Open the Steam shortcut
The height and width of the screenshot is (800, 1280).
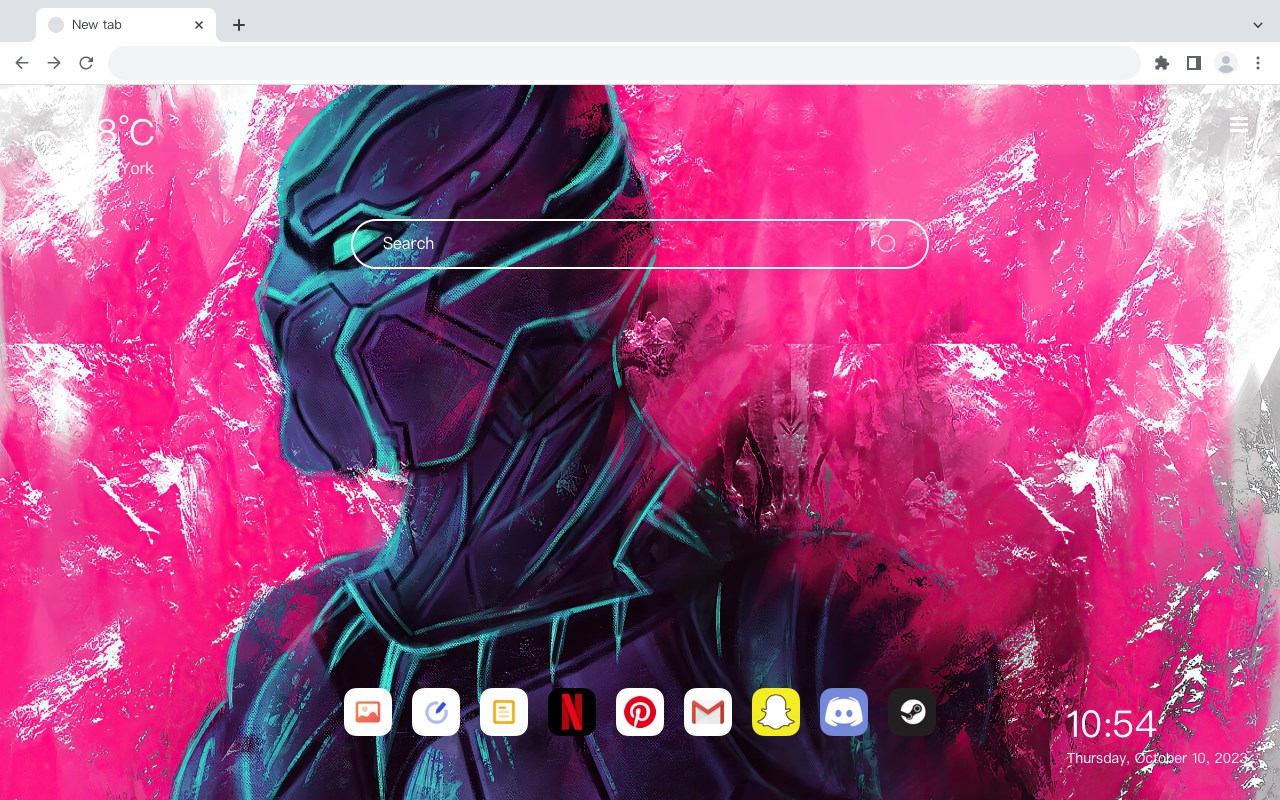coord(912,712)
